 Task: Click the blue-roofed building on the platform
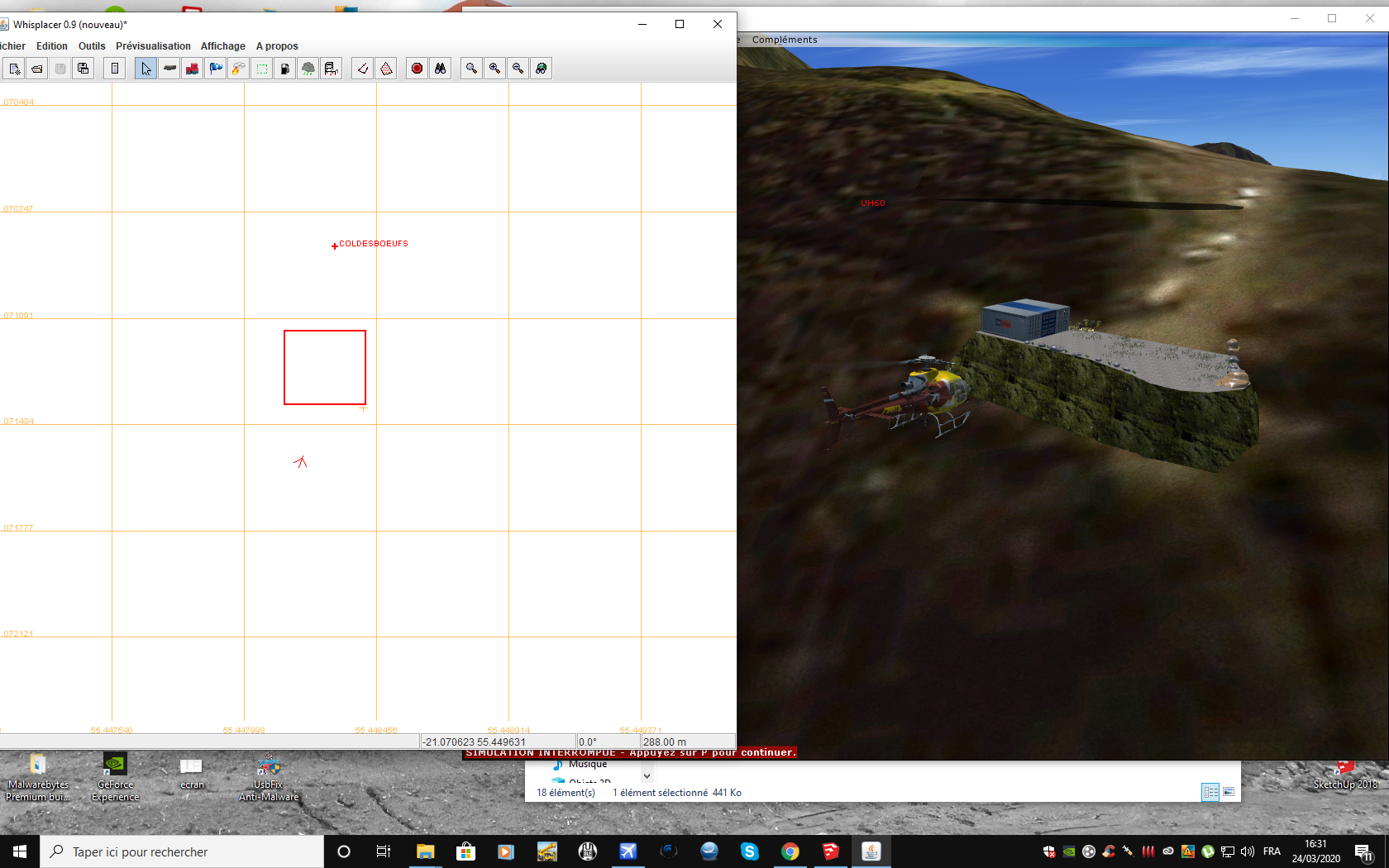[x=1025, y=318]
